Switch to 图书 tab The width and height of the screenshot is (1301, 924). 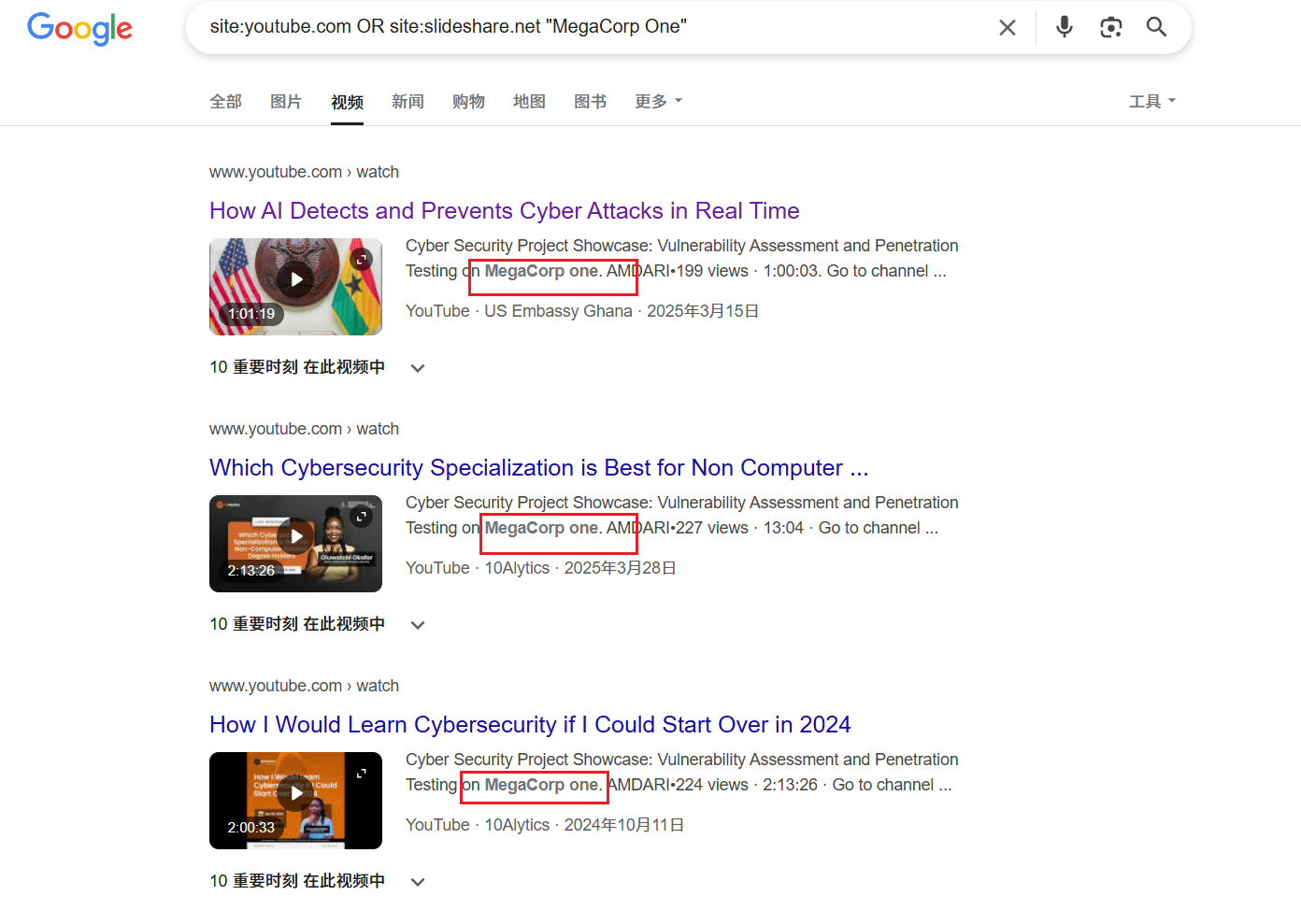(x=590, y=101)
